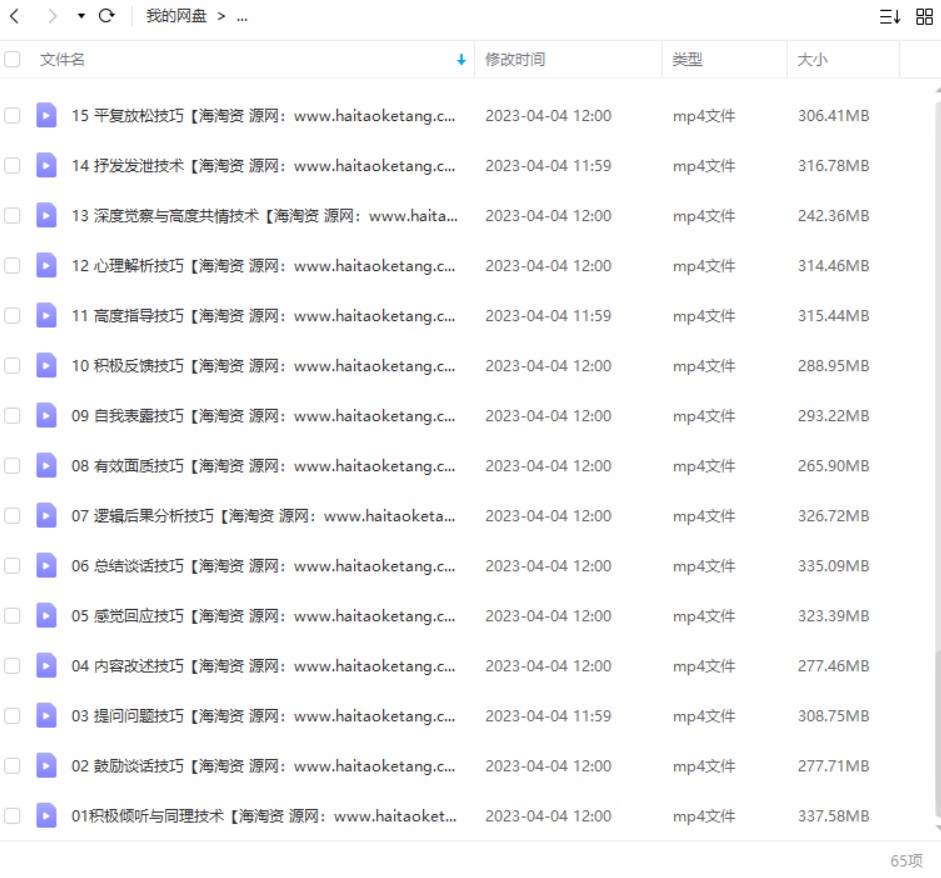The height and width of the screenshot is (878, 941).
Task: Sort by 大小 column
Action: (812, 59)
